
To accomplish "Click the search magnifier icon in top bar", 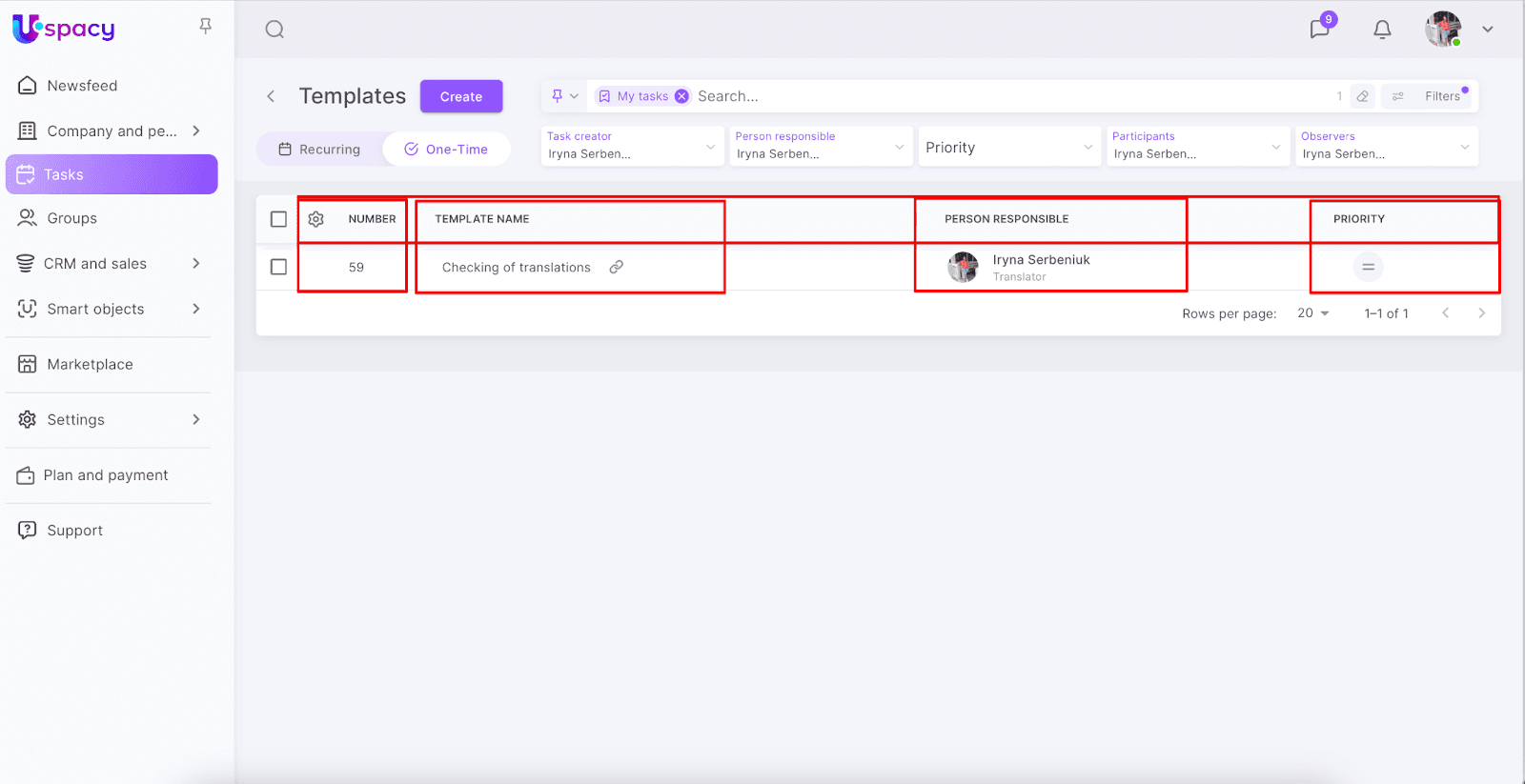I will tap(274, 30).
